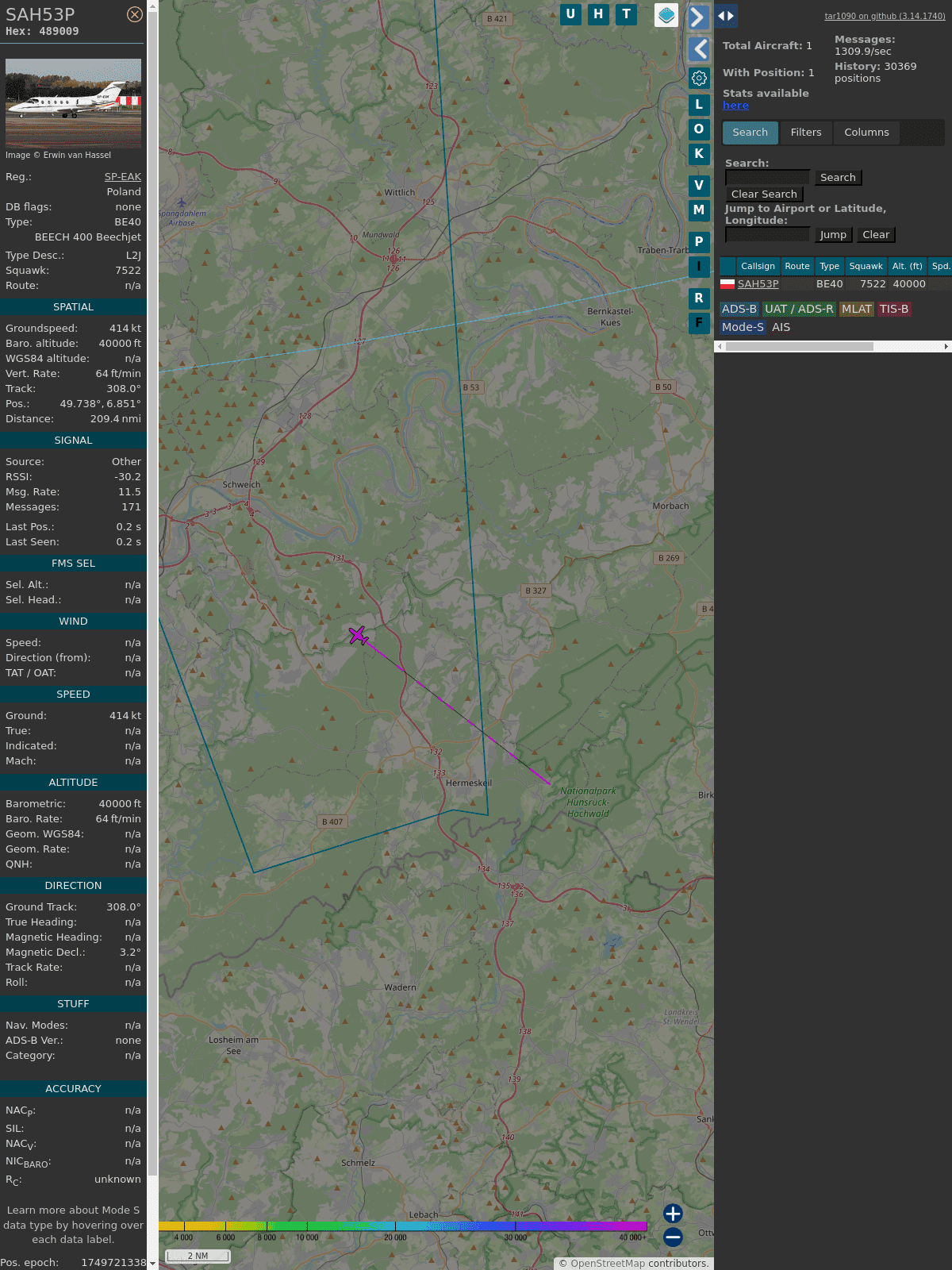Click the Polish flag icon in aircraft row
The width and height of the screenshot is (952, 1270).
(x=727, y=284)
